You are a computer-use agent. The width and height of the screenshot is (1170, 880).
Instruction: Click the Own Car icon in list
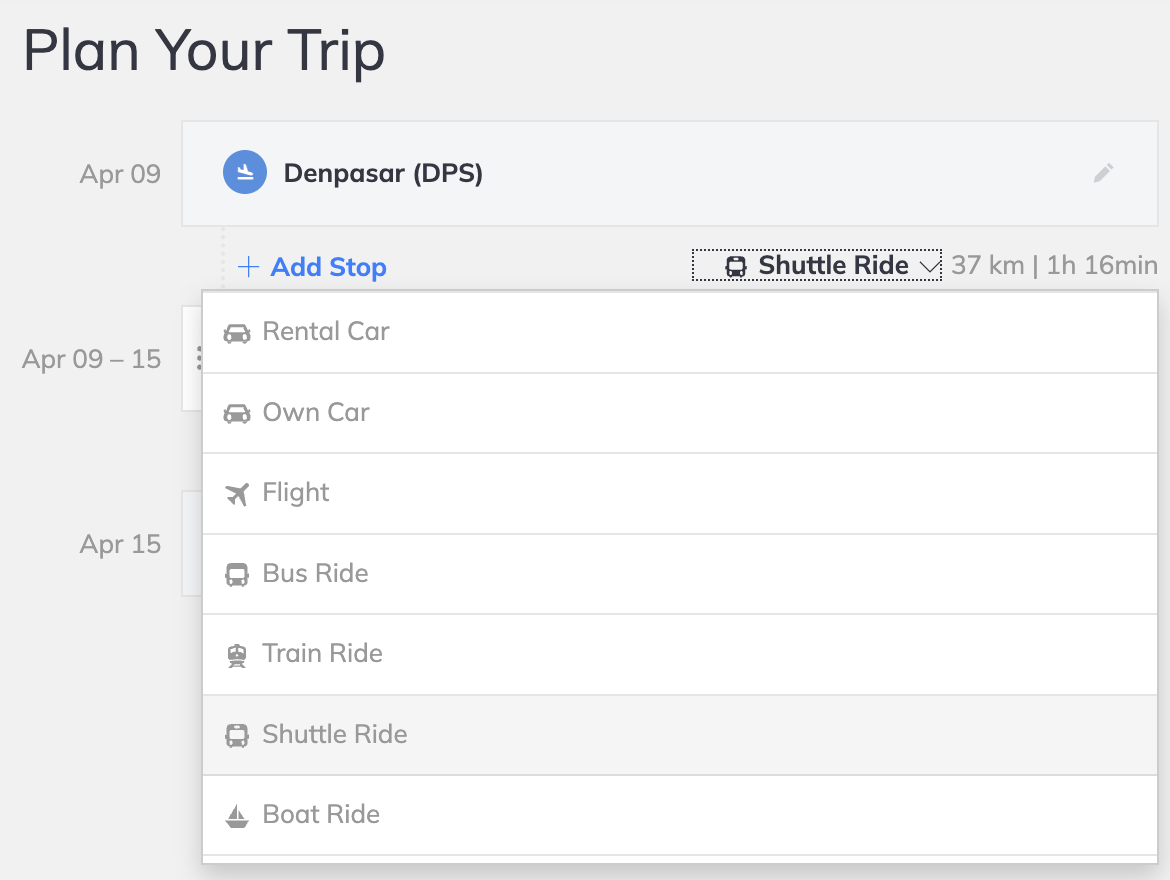point(237,413)
